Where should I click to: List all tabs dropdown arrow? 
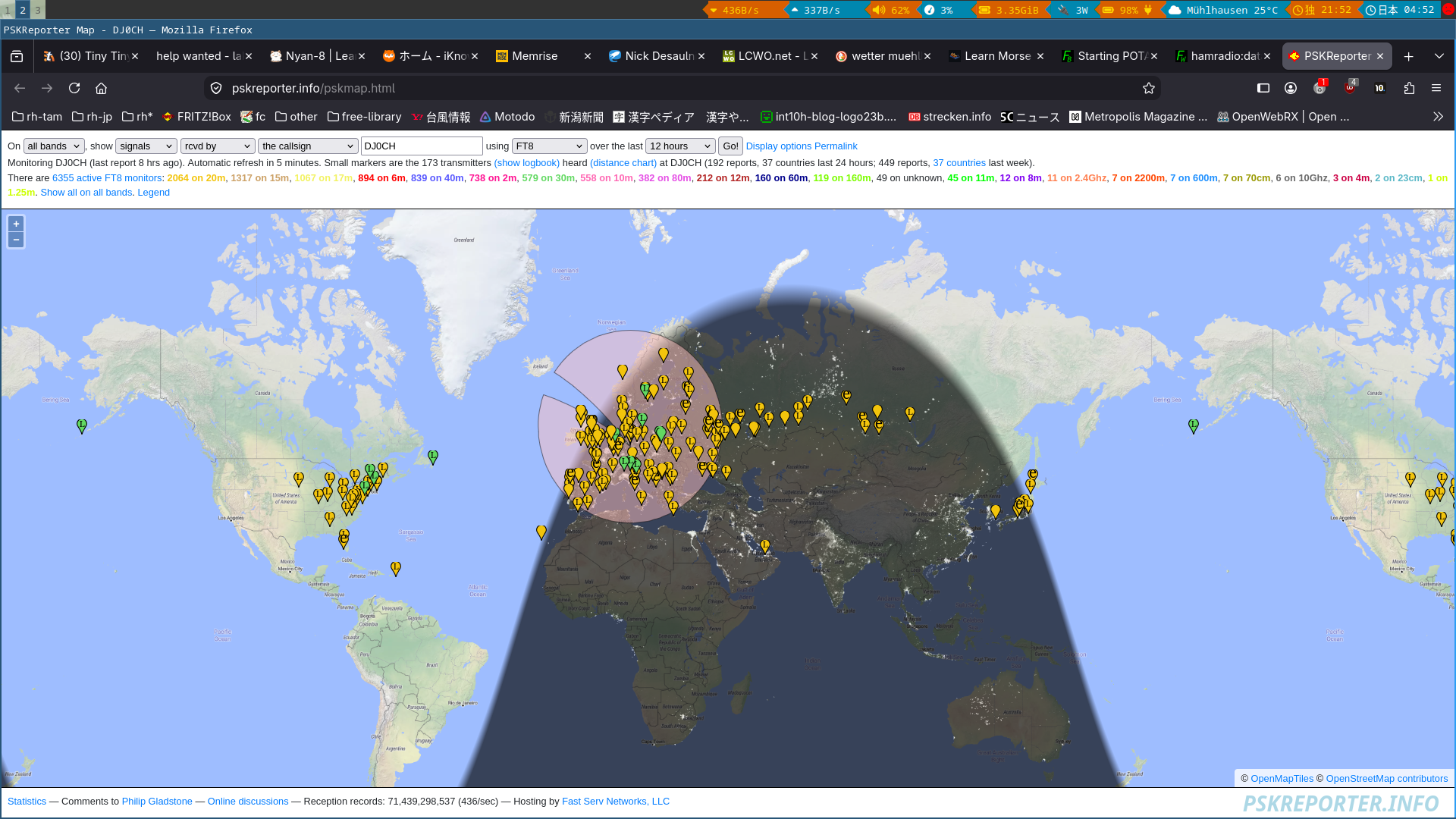[x=1439, y=56]
